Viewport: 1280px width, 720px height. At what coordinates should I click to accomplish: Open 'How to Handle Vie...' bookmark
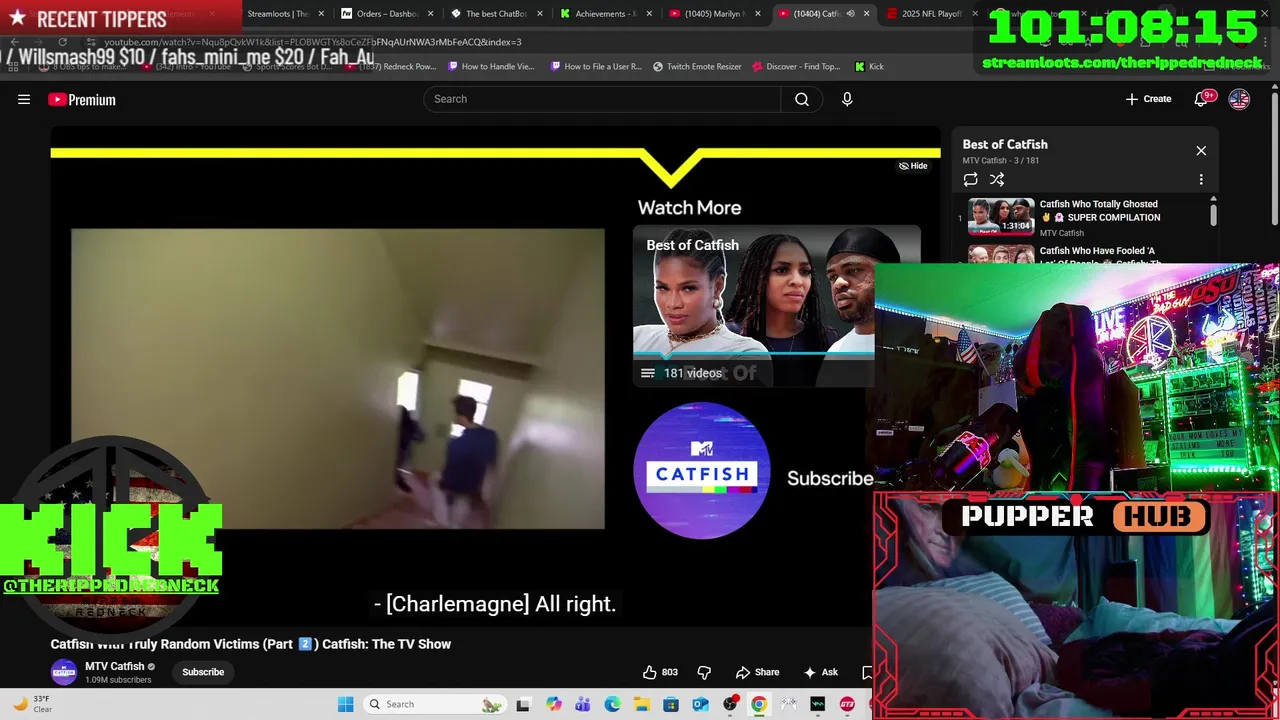[x=491, y=66]
